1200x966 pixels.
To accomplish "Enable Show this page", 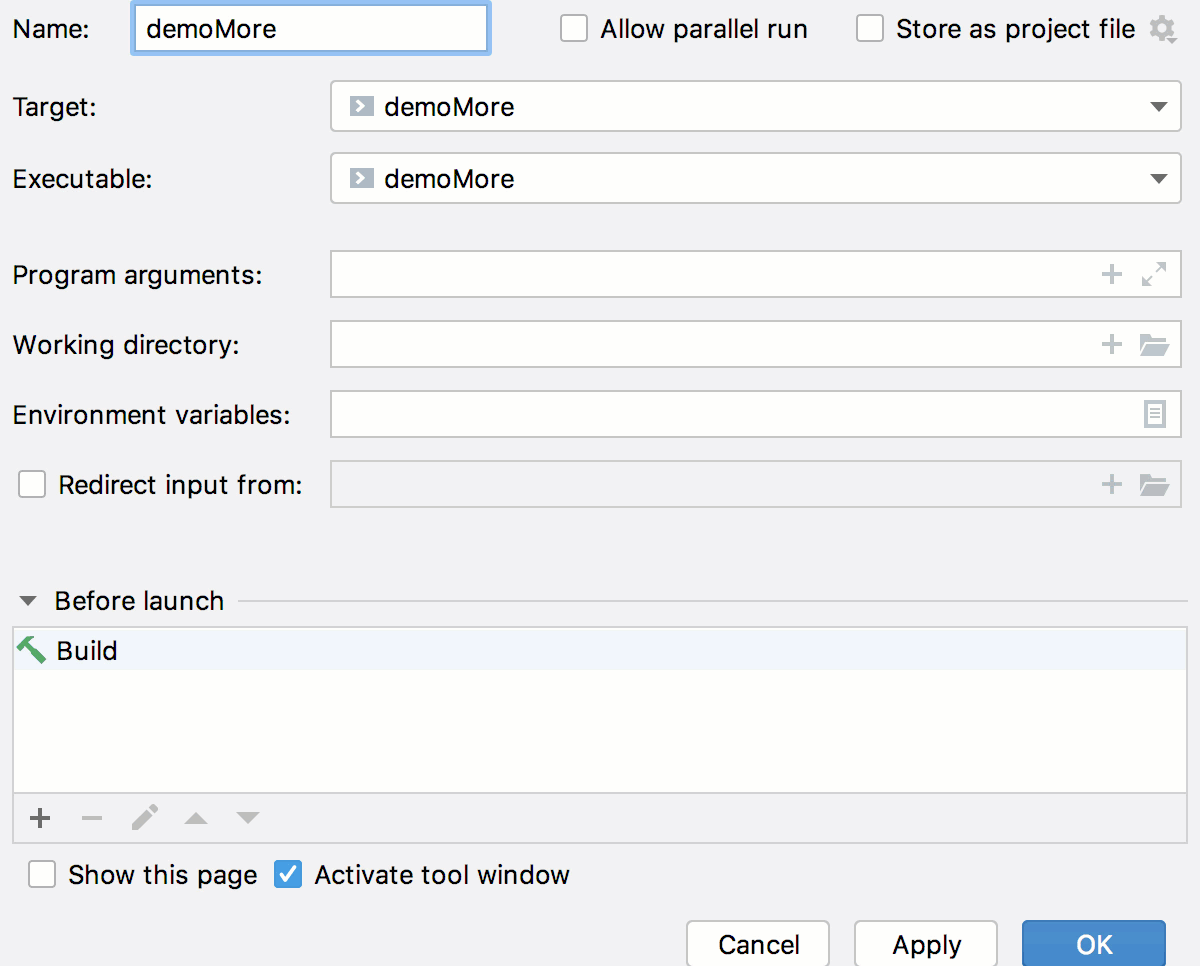I will tap(42, 875).
